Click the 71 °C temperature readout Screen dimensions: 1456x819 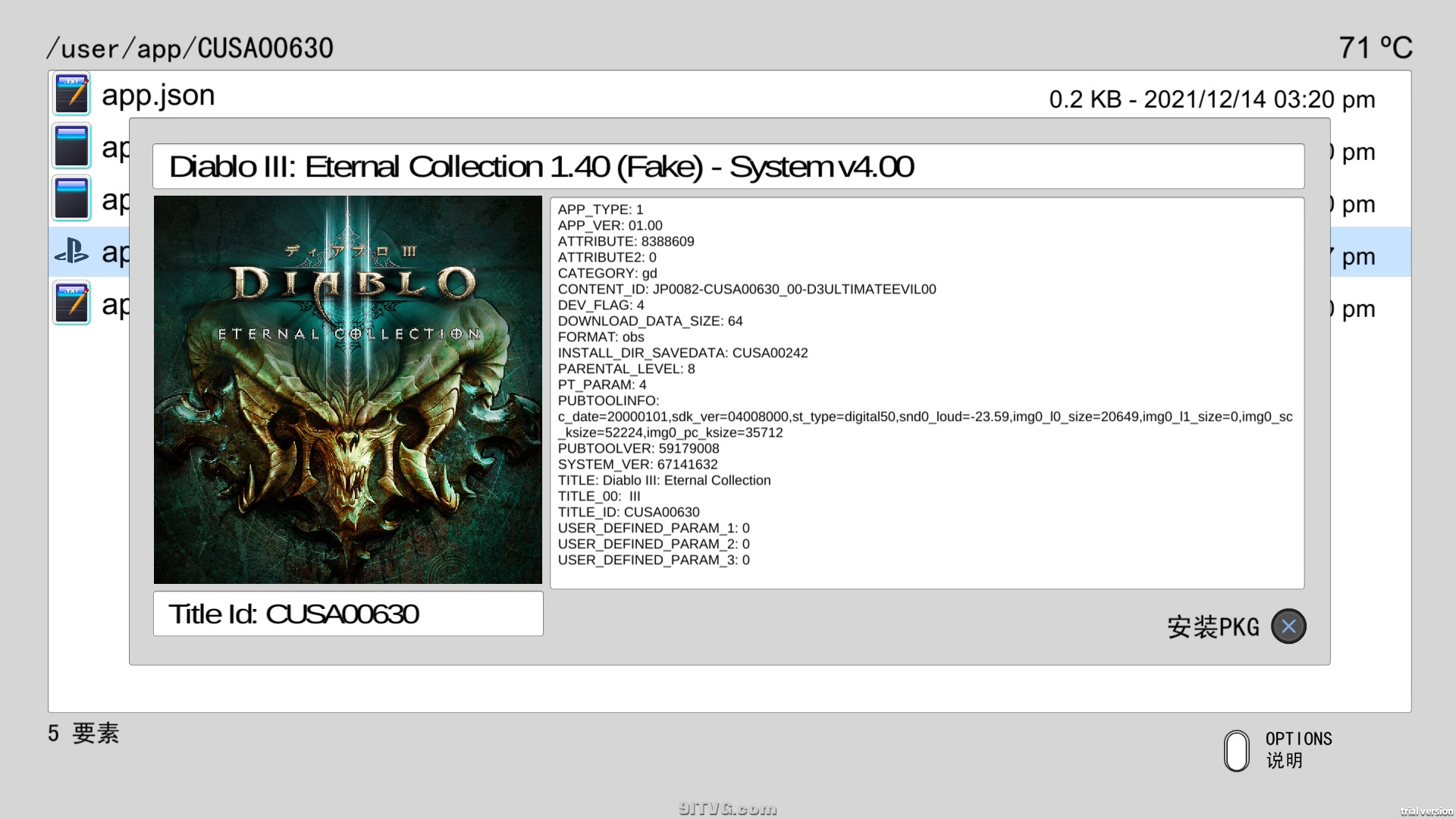[1376, 48]
